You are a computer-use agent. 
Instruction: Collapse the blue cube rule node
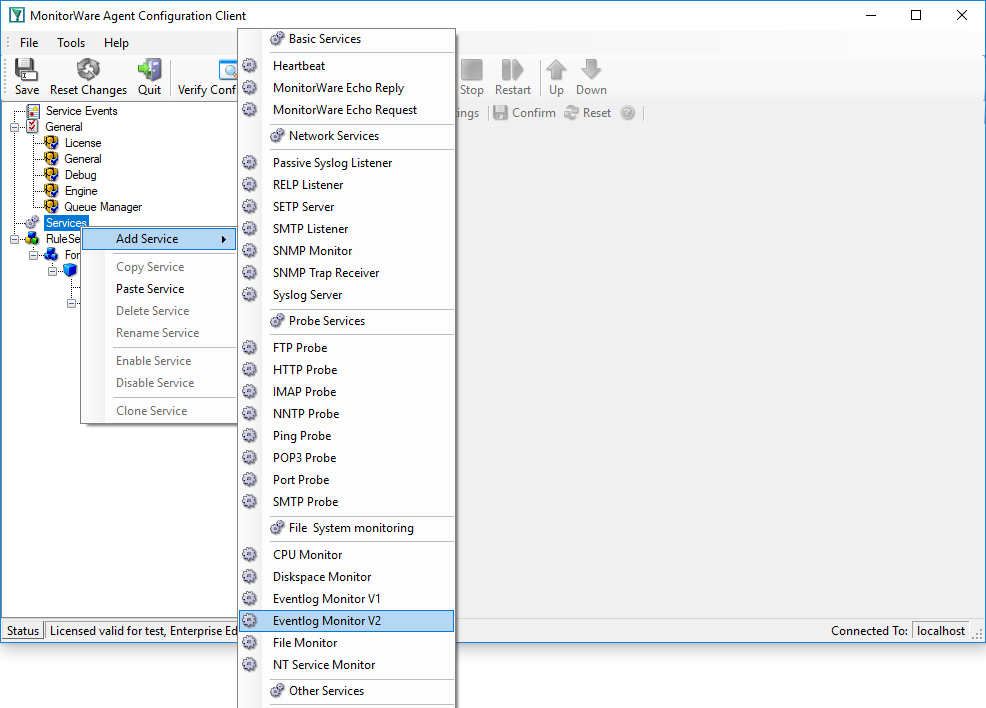point(53,271)
